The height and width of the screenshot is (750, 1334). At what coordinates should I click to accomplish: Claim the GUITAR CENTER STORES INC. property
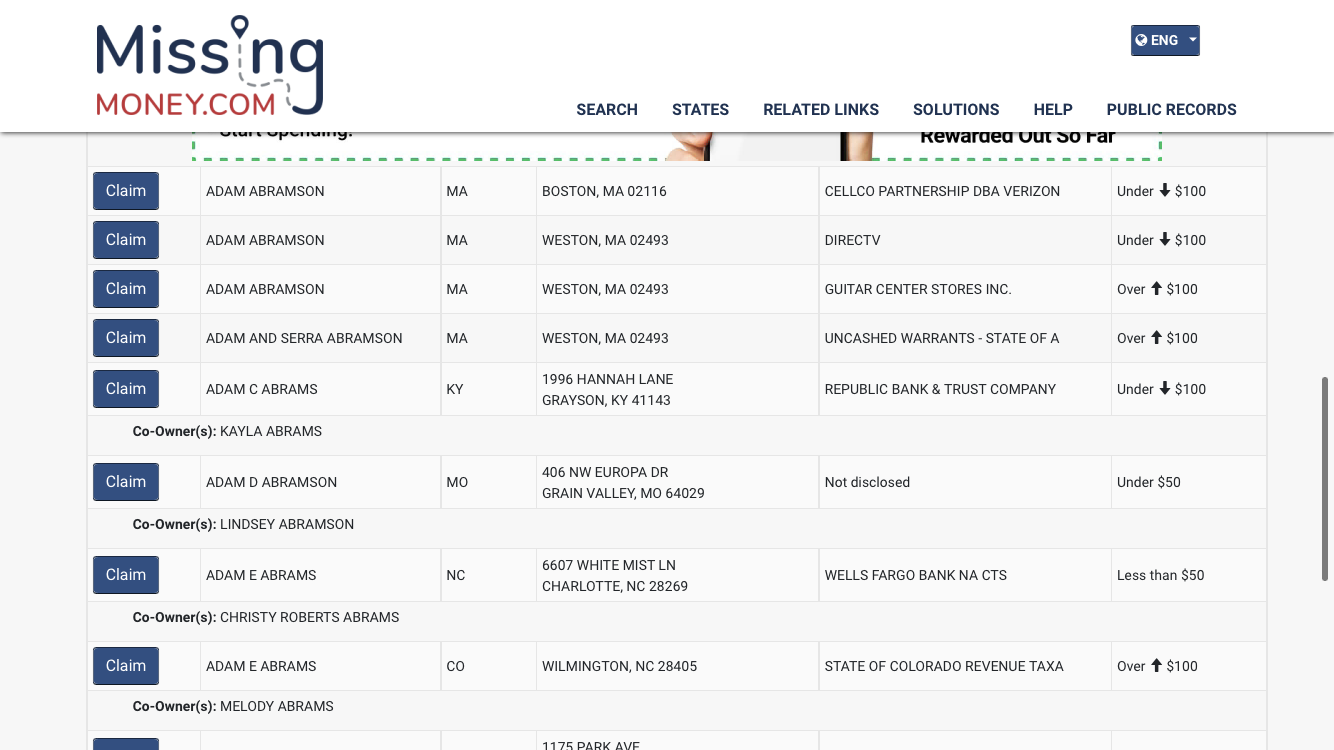126,289
